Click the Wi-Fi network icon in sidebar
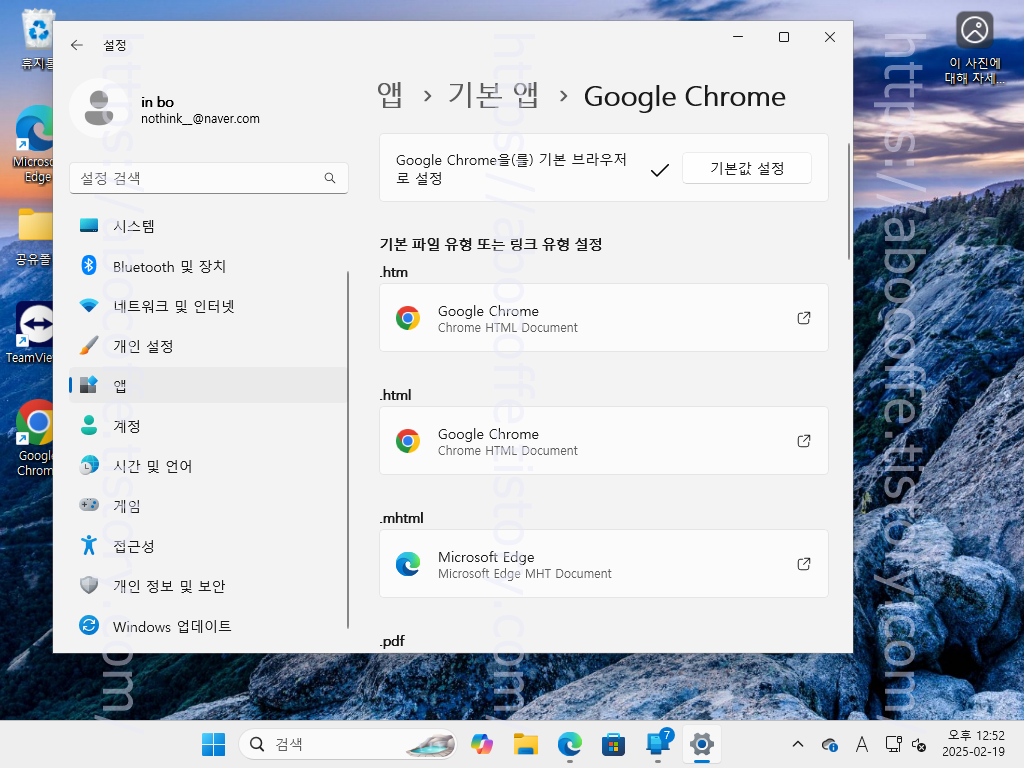This screenshot has height=768, width=1024. 89,305
